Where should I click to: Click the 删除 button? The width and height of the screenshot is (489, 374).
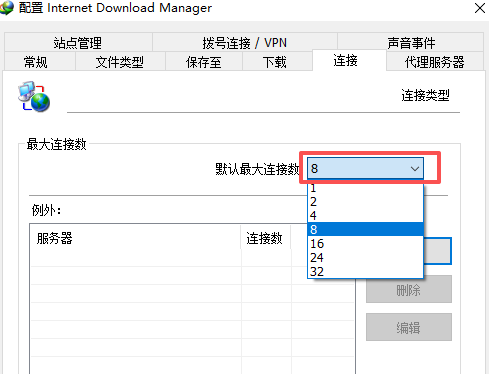pos(409,289)
